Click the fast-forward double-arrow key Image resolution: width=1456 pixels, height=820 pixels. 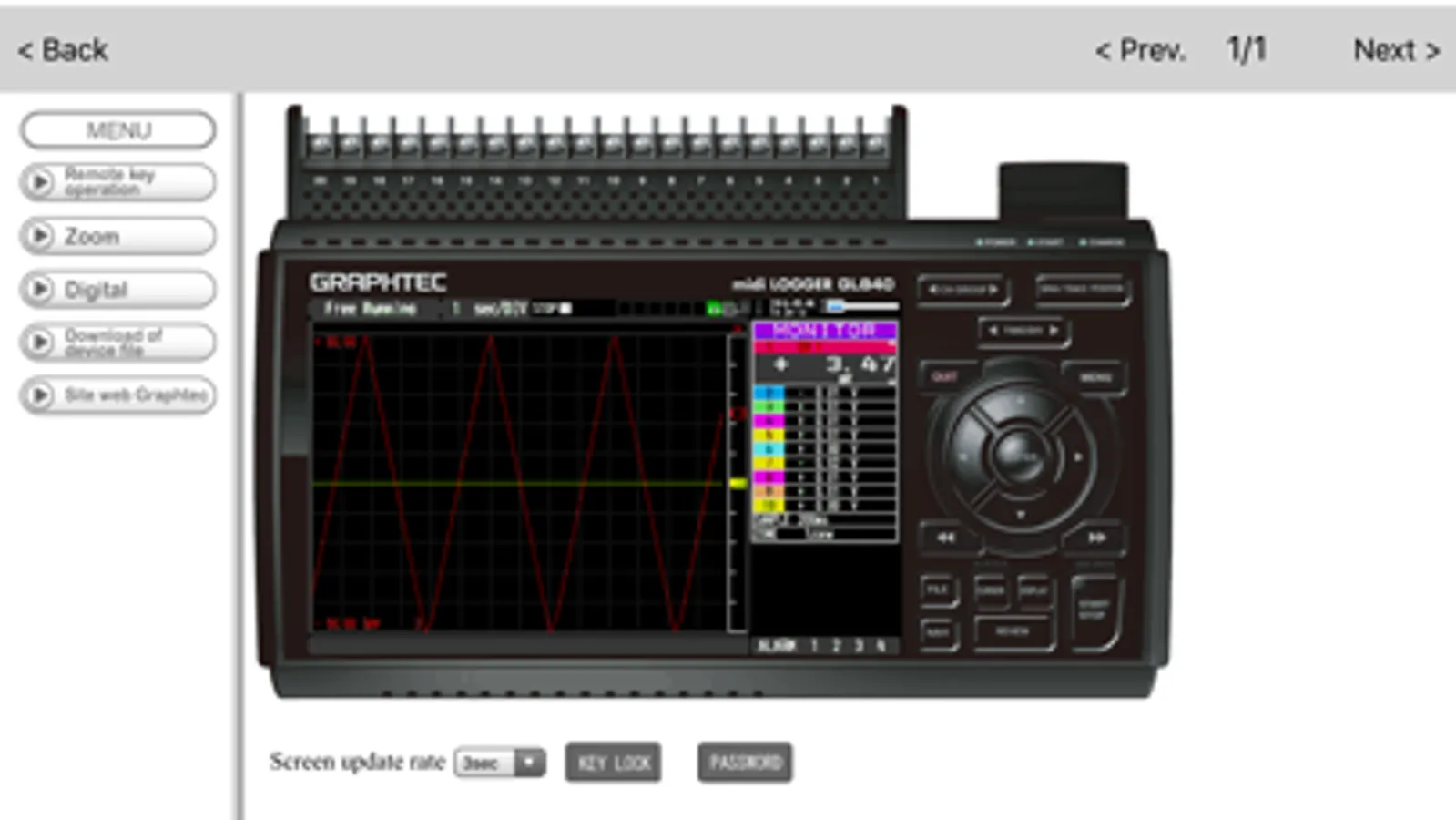point(1096,538)
